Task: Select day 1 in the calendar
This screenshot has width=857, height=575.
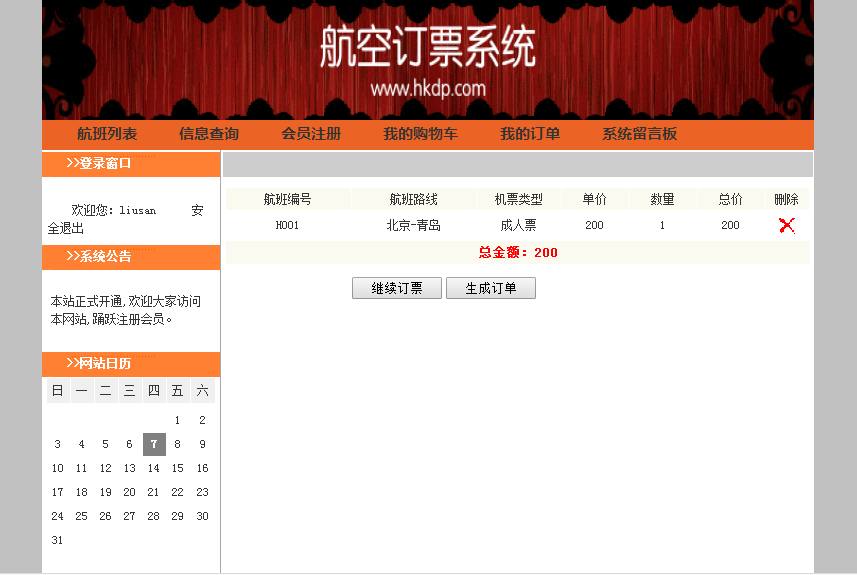Action: [x=178, y=420]
